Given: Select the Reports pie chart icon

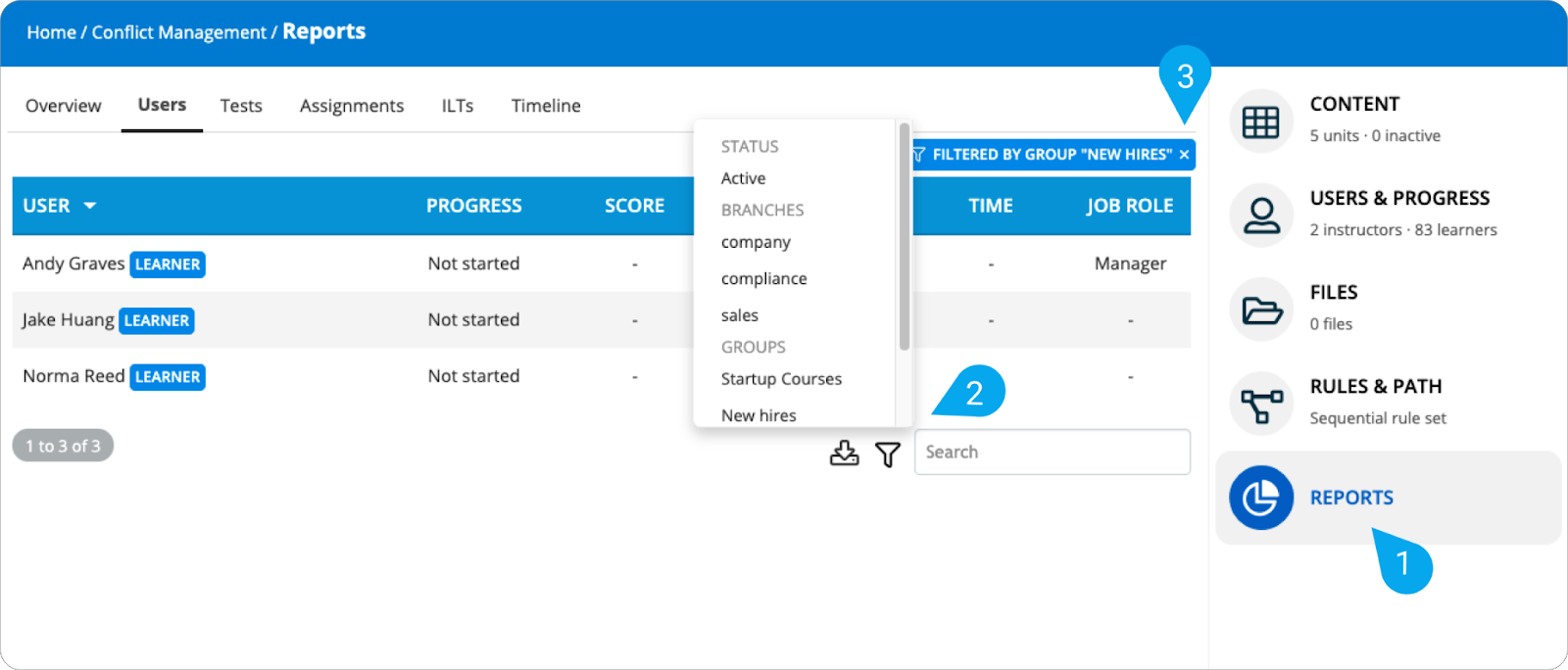Looking at the screenshot, I should [1260, 498].
